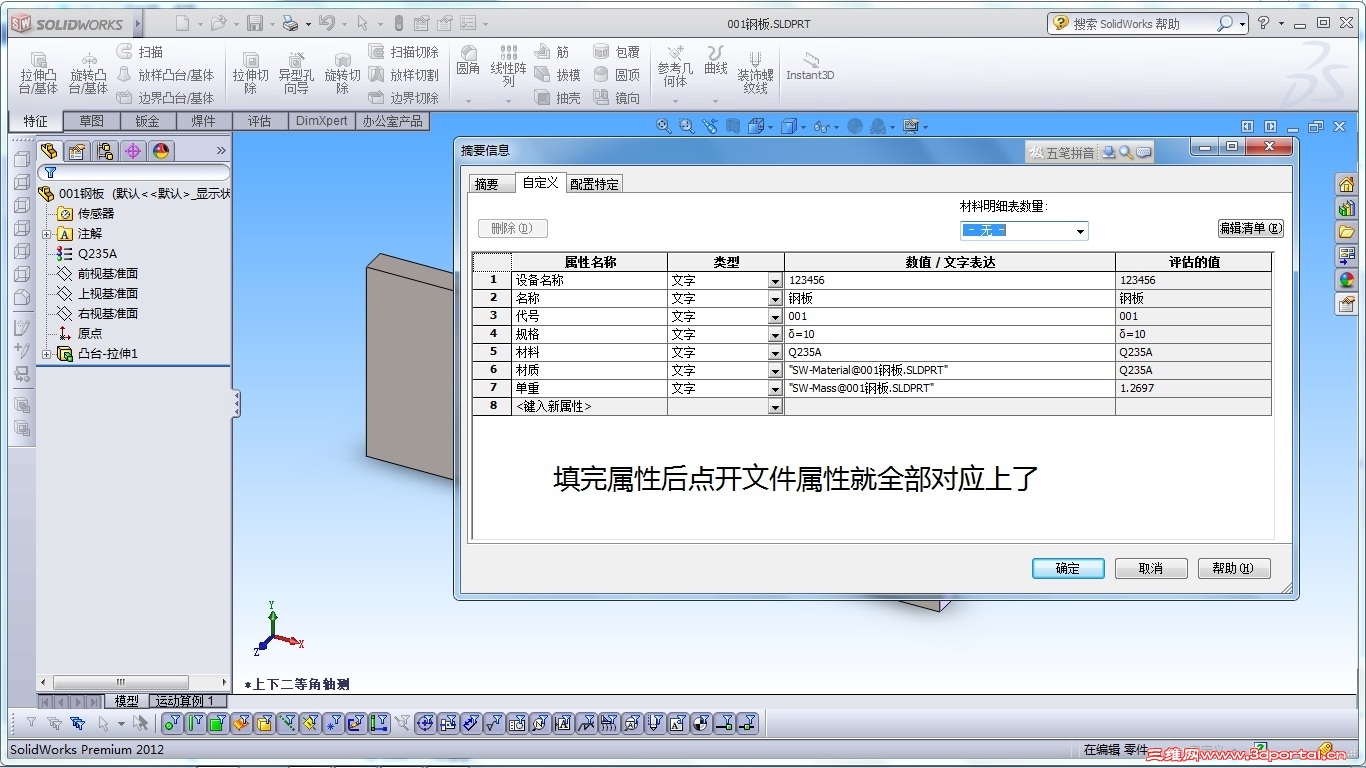The height and width of the screenshot is (768, 1366).
Task: Choose the 扫描切除 swept cut tool
Action: [403, 52]
